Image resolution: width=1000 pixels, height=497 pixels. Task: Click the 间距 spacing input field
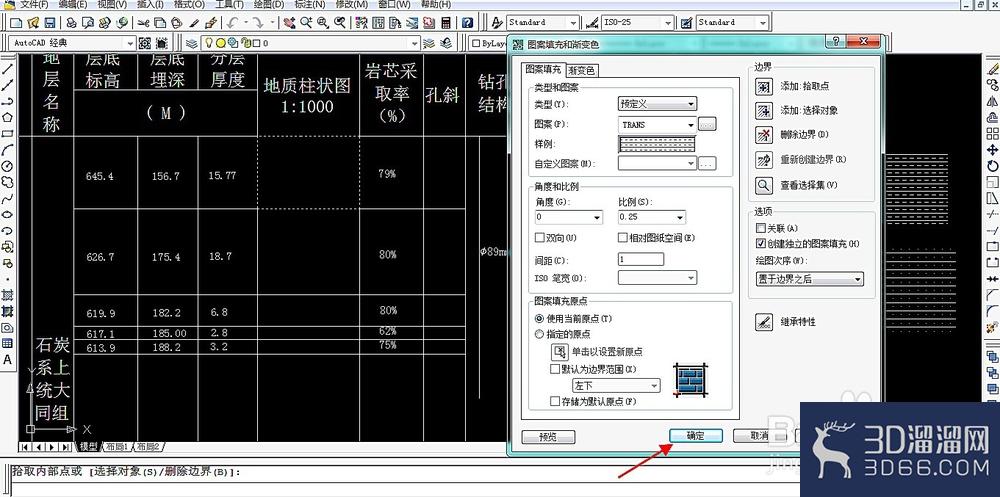[x=641, y=260]
